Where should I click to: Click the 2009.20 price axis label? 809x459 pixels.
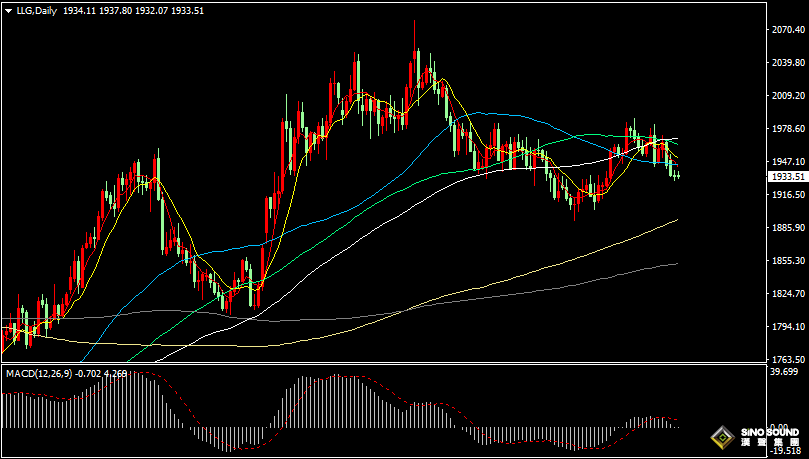pyautogui.click(x=787, y=96)
